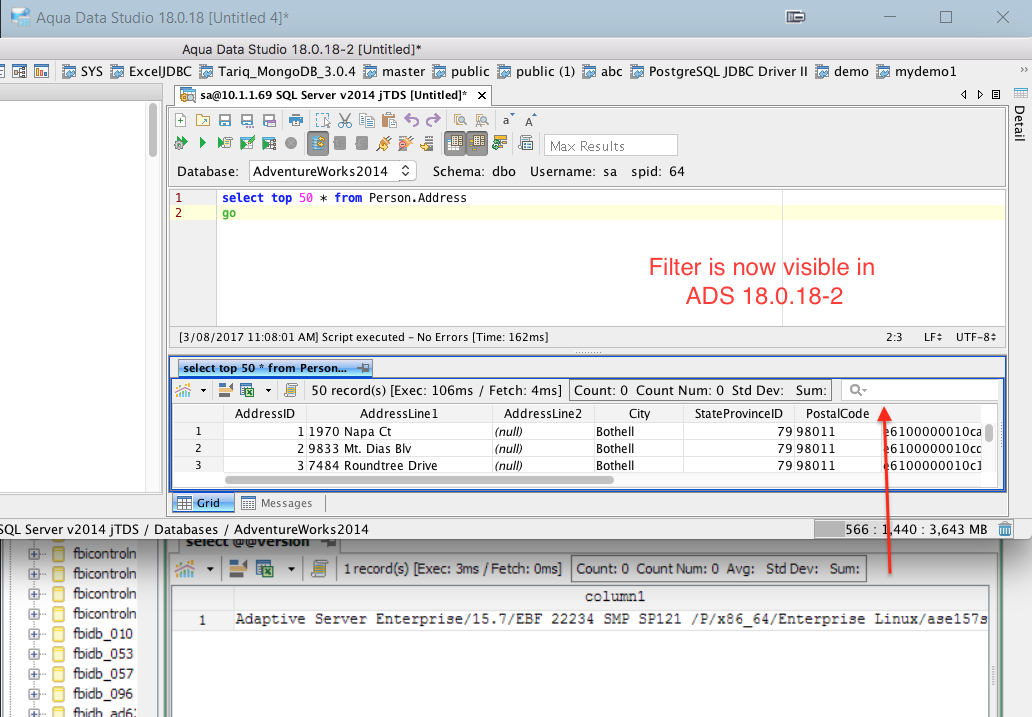Screen dimensions: 1032x717
Task: Click the PostgreSQL JDBC Driver II shortcut
Action: point(719,71)
